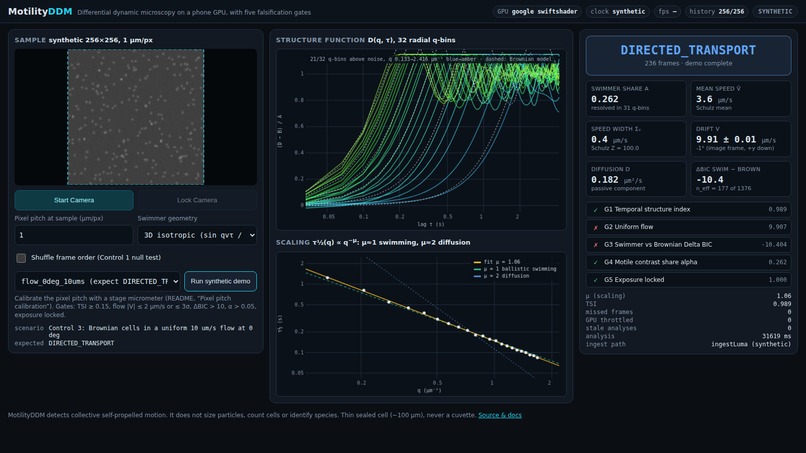Click the 'μ (scaling) 1.06' stat row
The image size is (806, 453).
click(688, 296)
